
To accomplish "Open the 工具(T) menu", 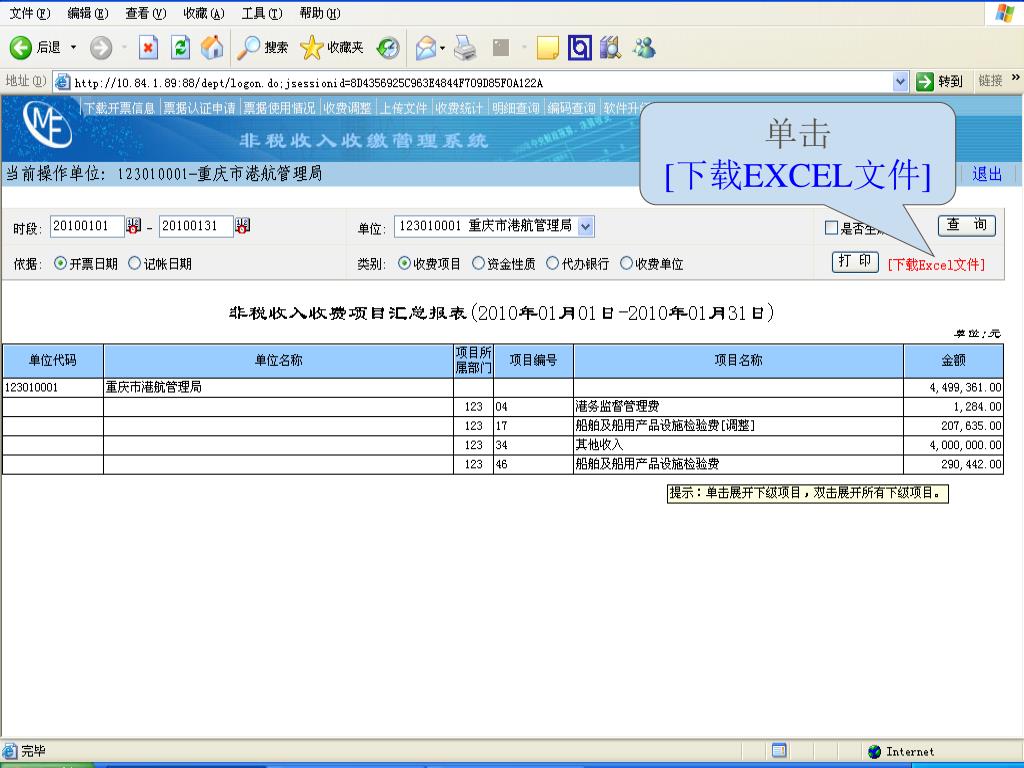I will click(x=261, y=13).
